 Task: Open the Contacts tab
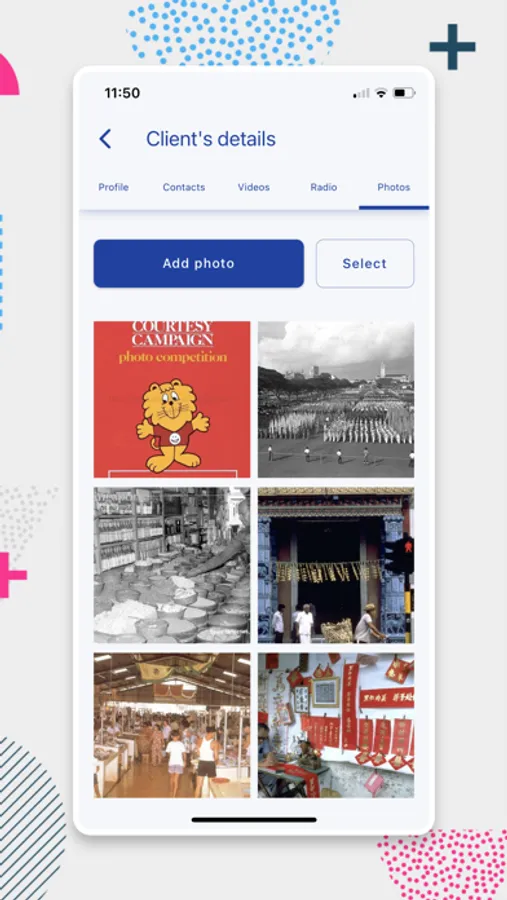coord(184,187)
